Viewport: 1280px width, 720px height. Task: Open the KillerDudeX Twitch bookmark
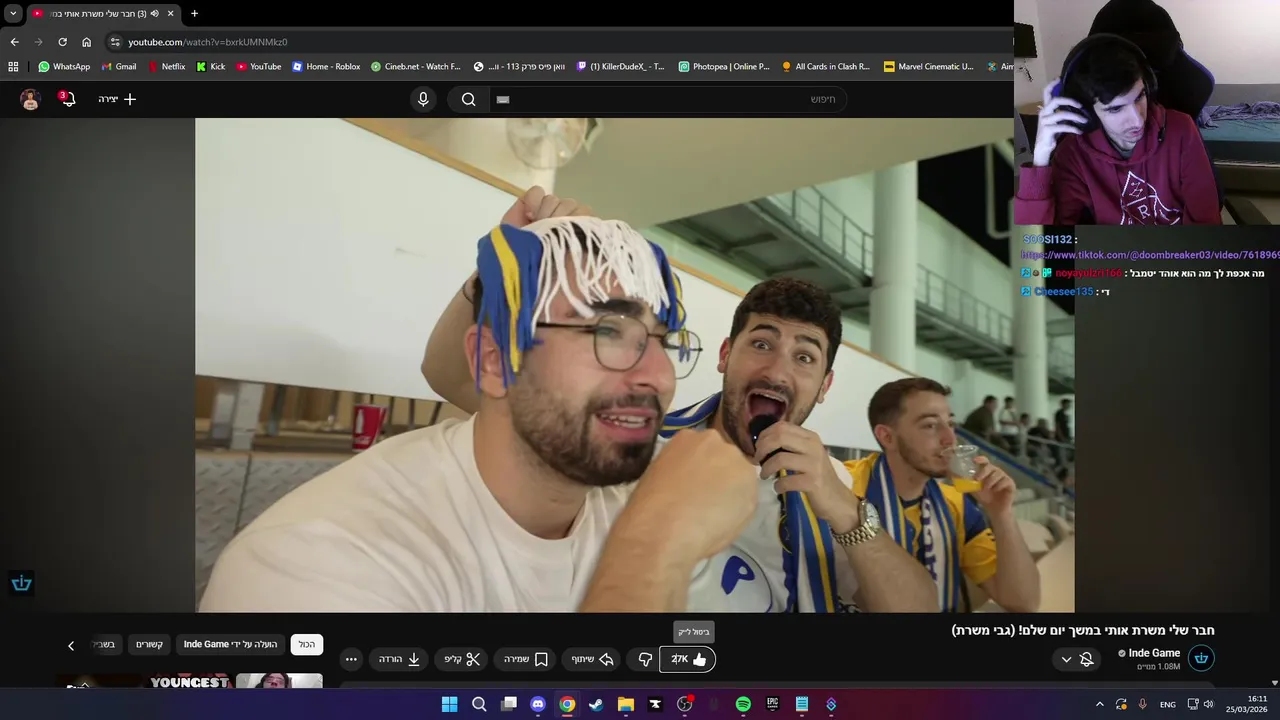621,67
